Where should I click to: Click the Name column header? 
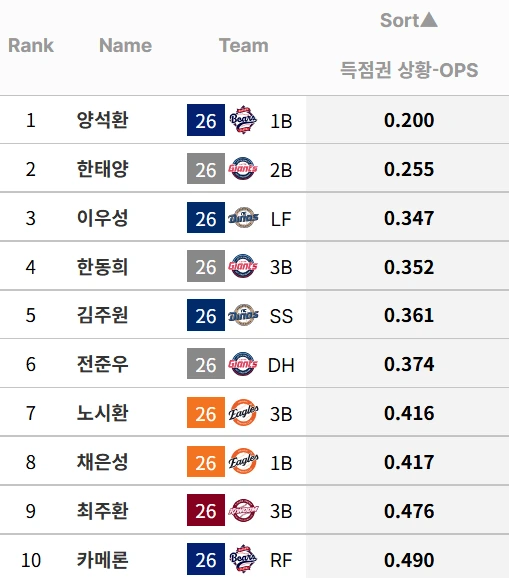click(x=125, y=46)
